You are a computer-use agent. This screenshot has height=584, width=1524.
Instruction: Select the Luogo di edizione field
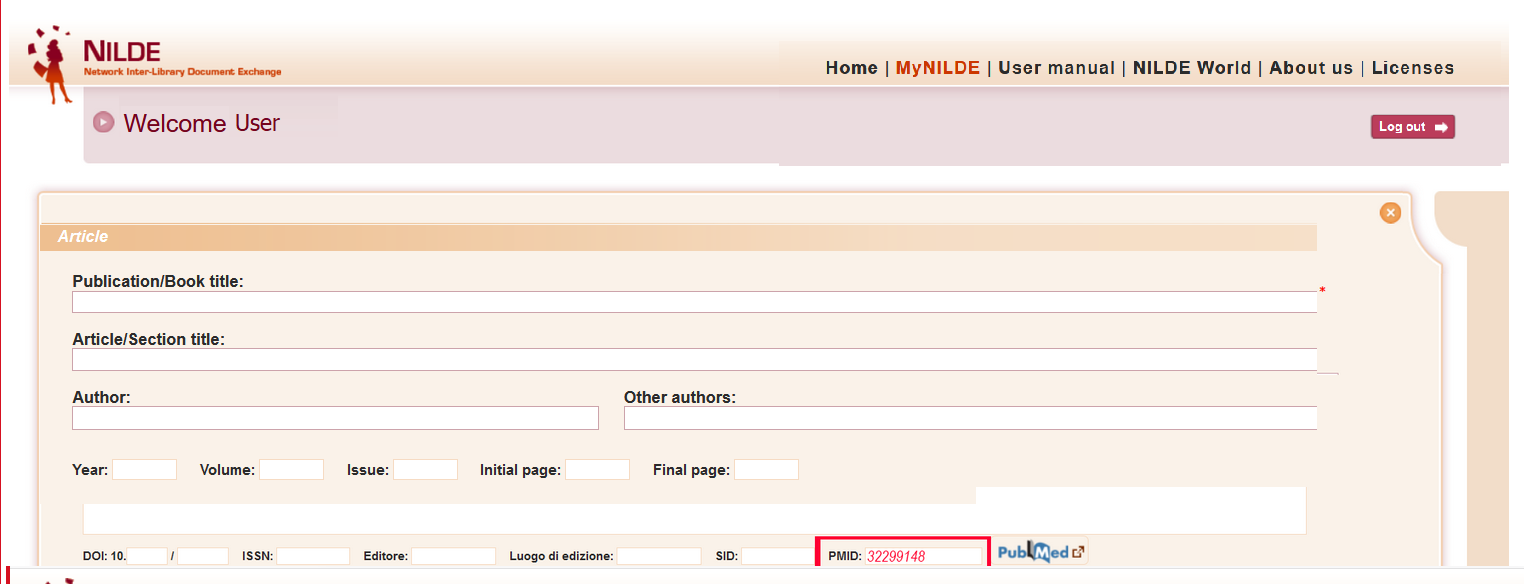[x=659, y=556]
